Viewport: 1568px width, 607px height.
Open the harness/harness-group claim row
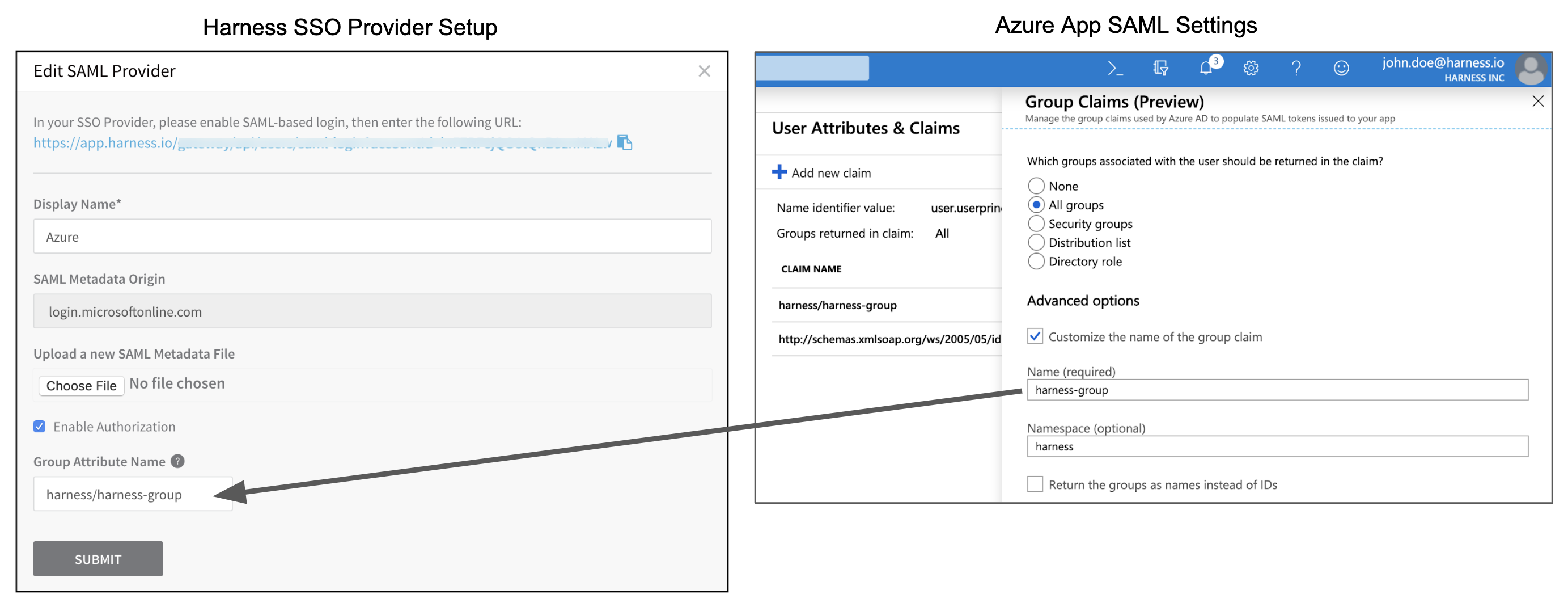(x=887, y=305)
